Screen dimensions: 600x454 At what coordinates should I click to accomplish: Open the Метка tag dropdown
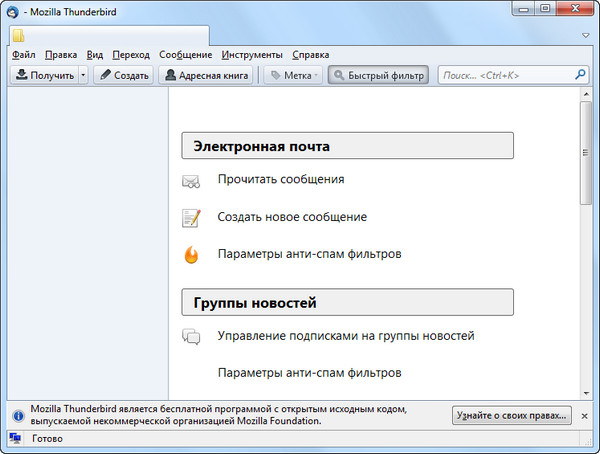coord(293,75)
